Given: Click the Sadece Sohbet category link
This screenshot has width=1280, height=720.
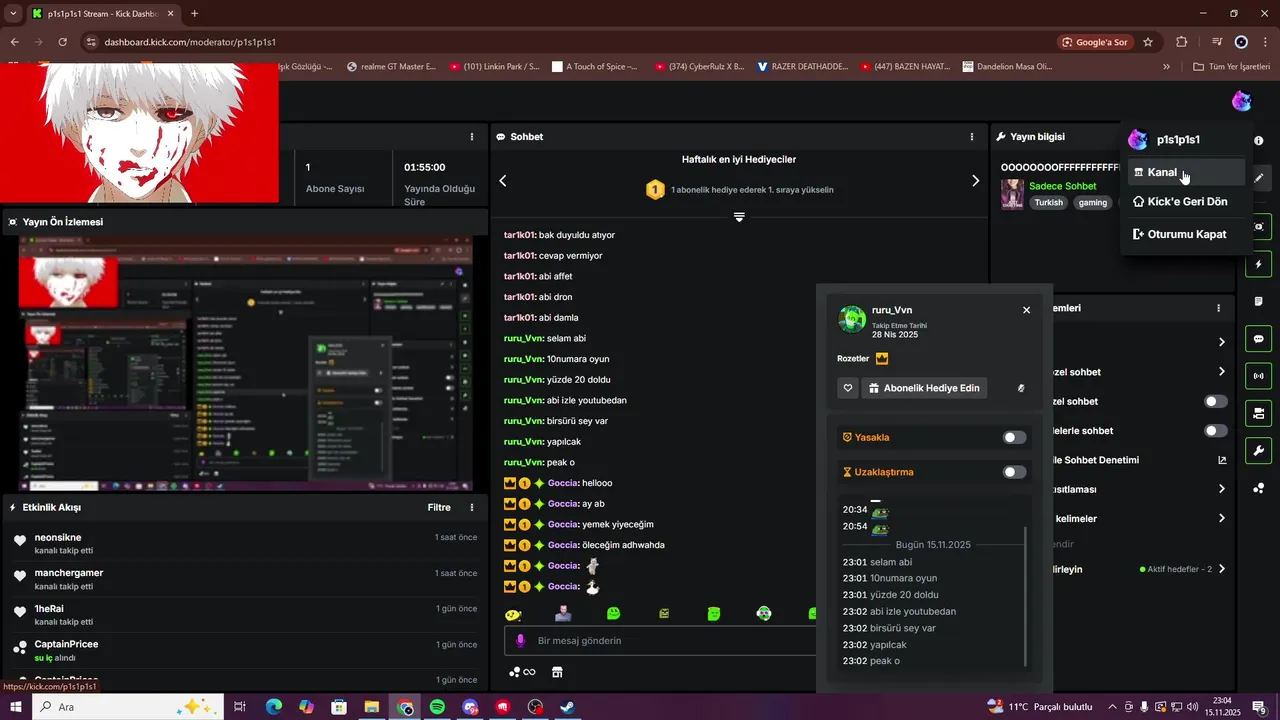Looking at the screenshot, I should coord(1063,186).
